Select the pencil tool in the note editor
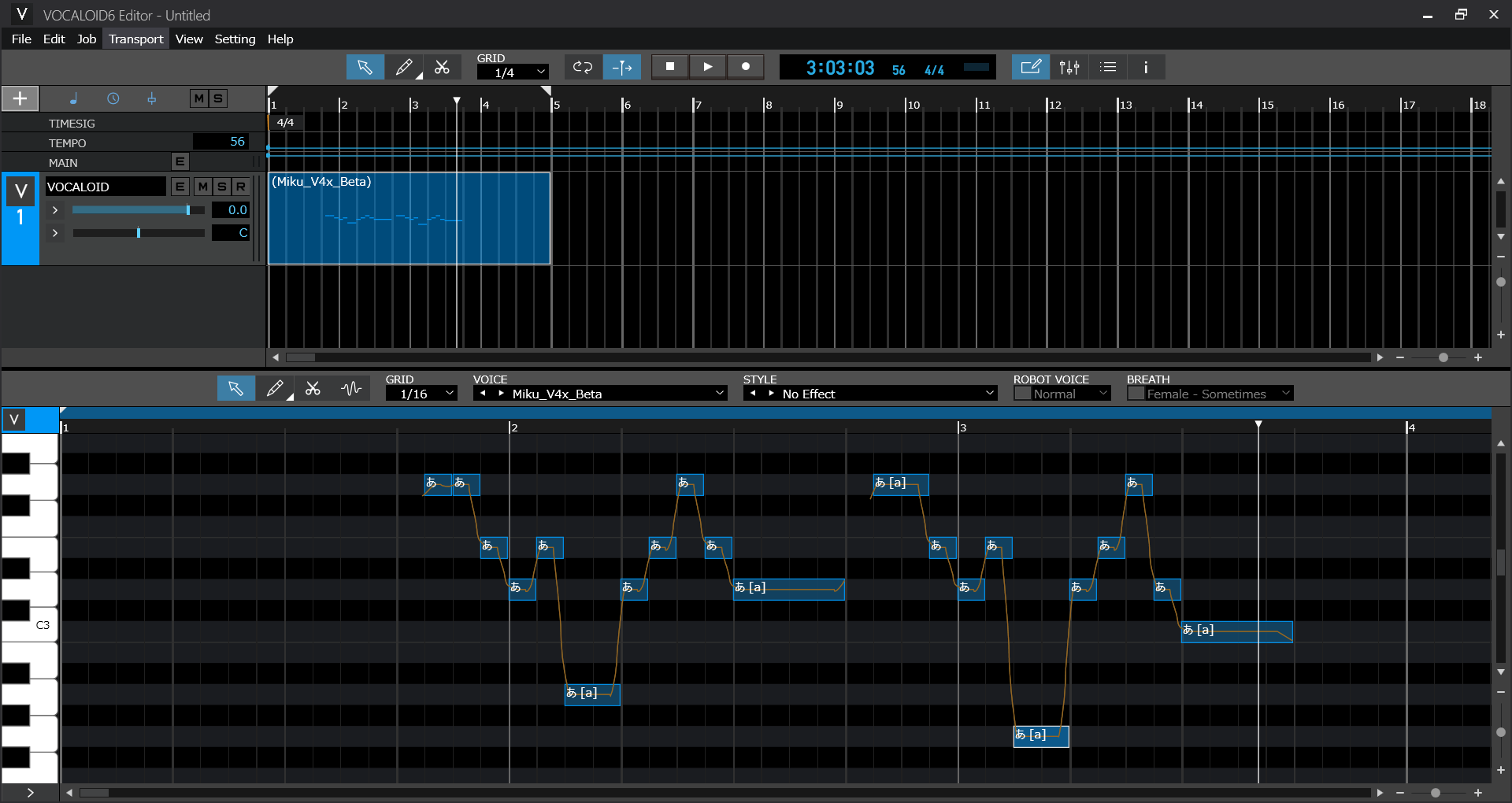 coord(275,388)
